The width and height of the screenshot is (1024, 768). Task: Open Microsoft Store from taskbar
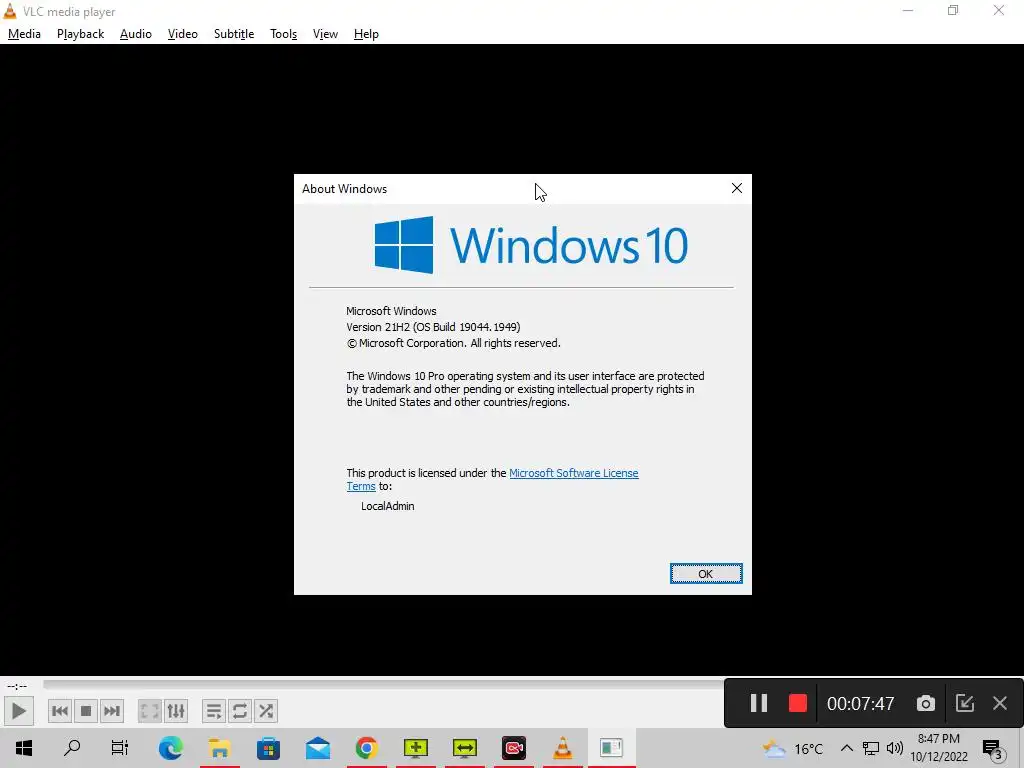(x=268, y=748)
